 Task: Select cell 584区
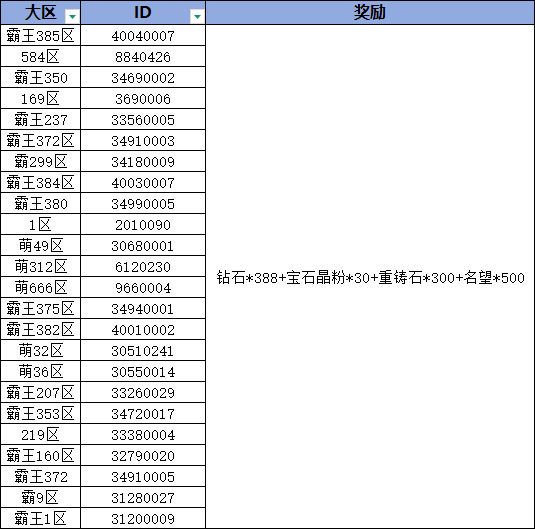41,56
